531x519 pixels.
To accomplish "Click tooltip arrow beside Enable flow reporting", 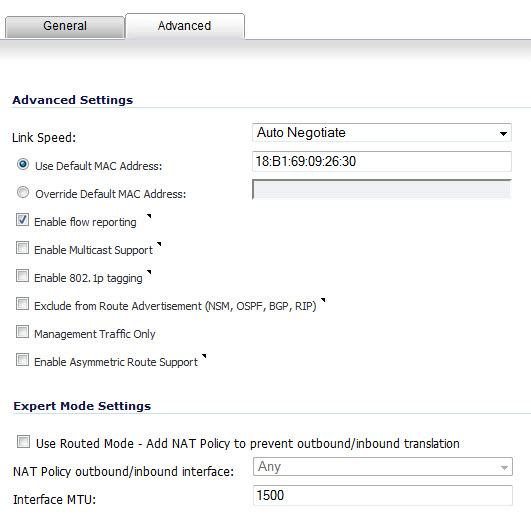I will pos(149,216).
